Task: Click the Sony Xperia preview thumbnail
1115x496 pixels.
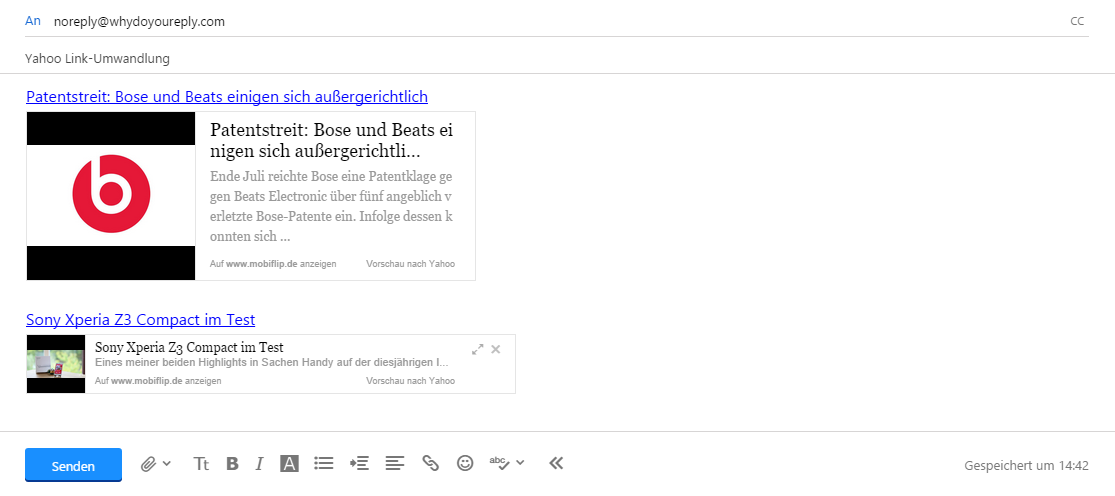Action: [x=56, y=364]
